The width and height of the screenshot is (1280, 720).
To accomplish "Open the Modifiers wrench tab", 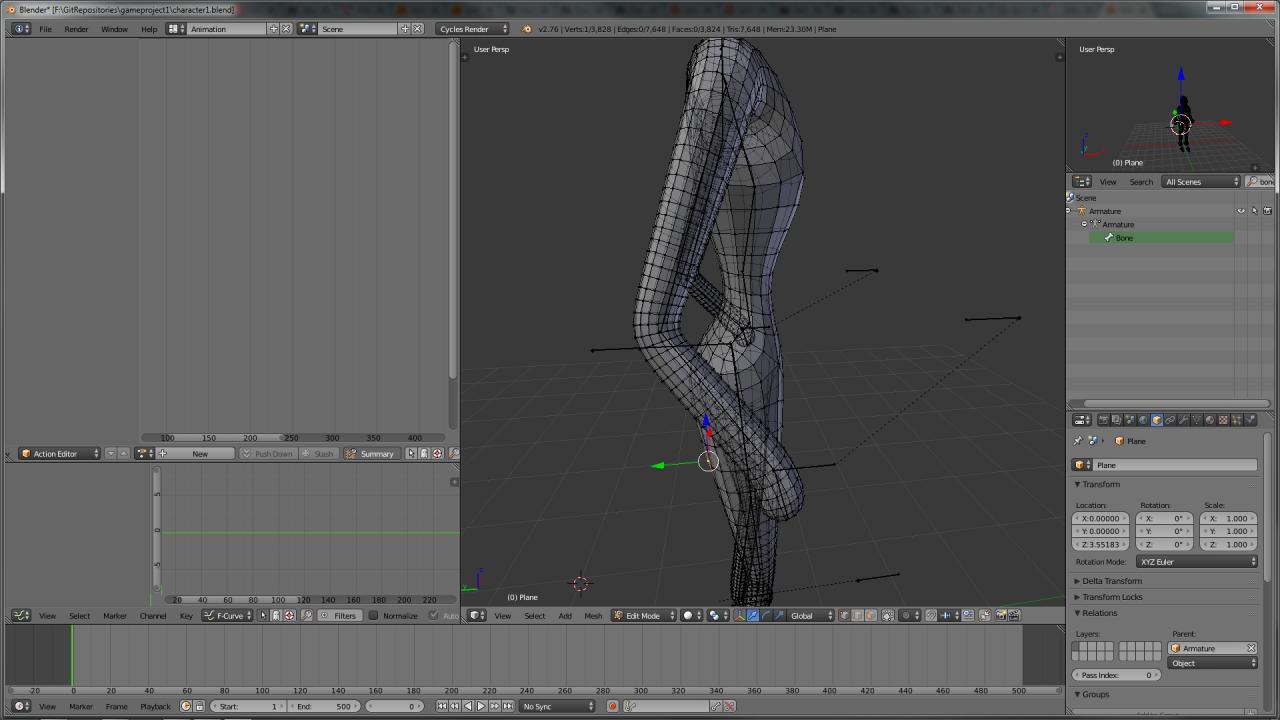I will 1183,420.
